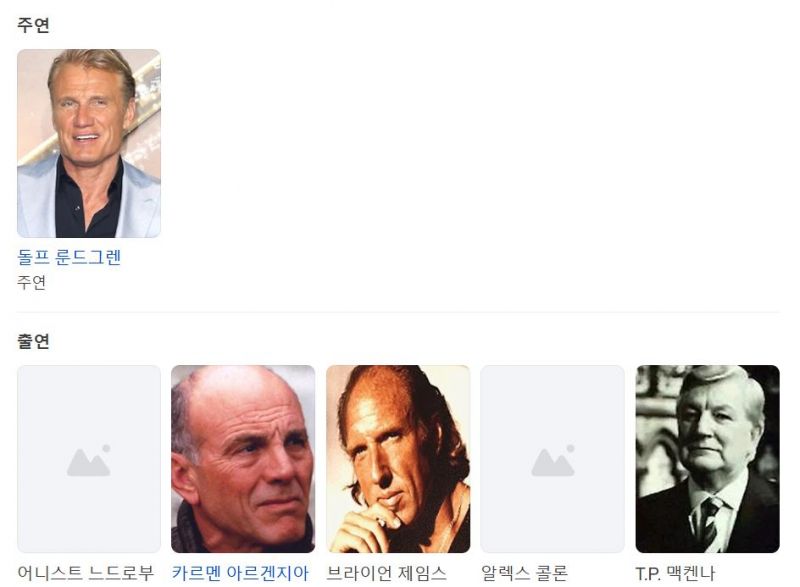Image resolution: width=800 pixels, height=587 pixels.
Task: Click the mountain placeholder icon above 어니스트 느드로부
Action: coord(89,461)
